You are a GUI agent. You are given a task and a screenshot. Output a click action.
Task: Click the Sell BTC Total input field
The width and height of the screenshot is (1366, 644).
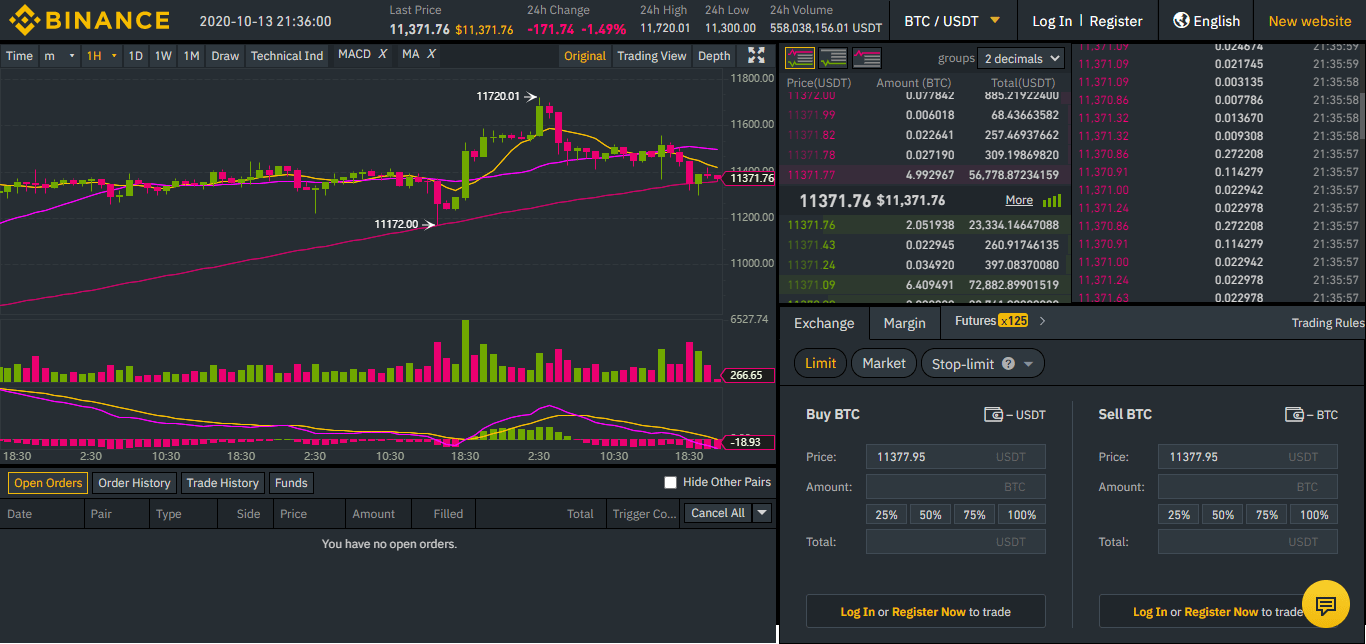[1248, 542]
